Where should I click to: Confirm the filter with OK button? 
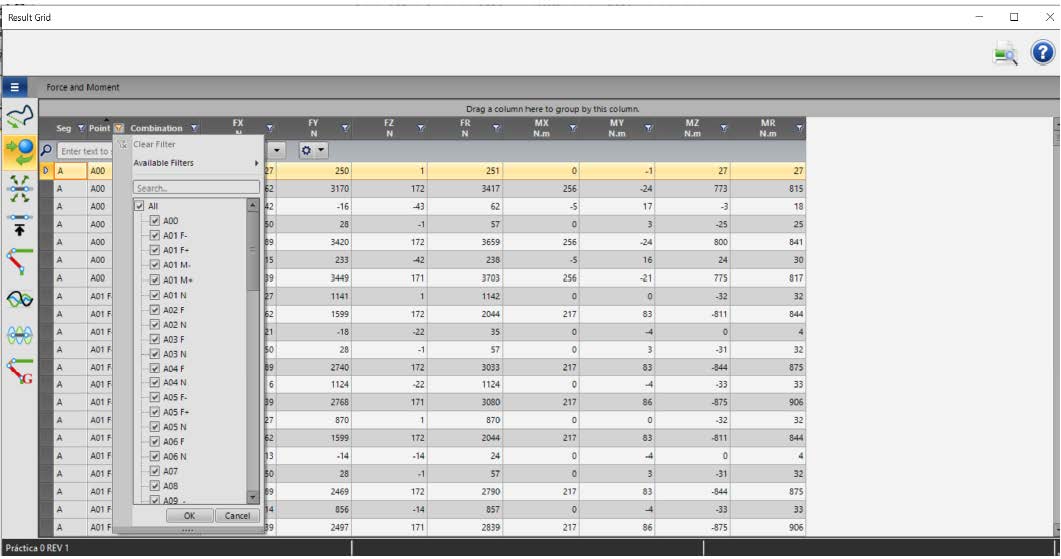[189, 516]
